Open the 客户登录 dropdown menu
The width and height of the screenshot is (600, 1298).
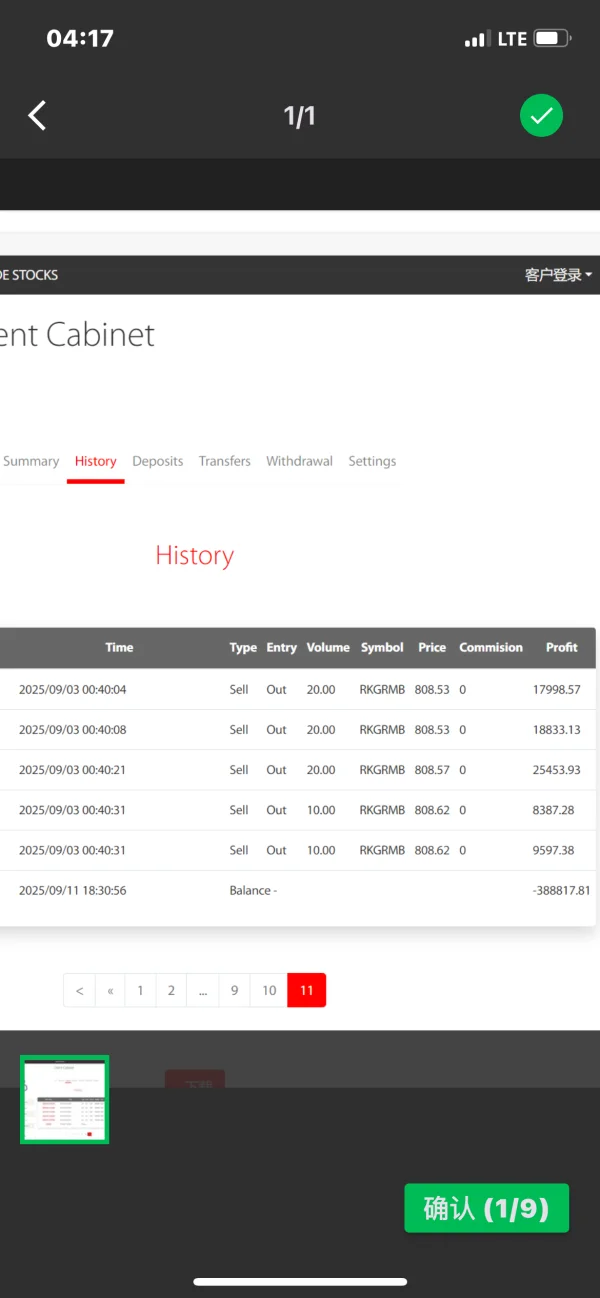(x=558, y=275)
